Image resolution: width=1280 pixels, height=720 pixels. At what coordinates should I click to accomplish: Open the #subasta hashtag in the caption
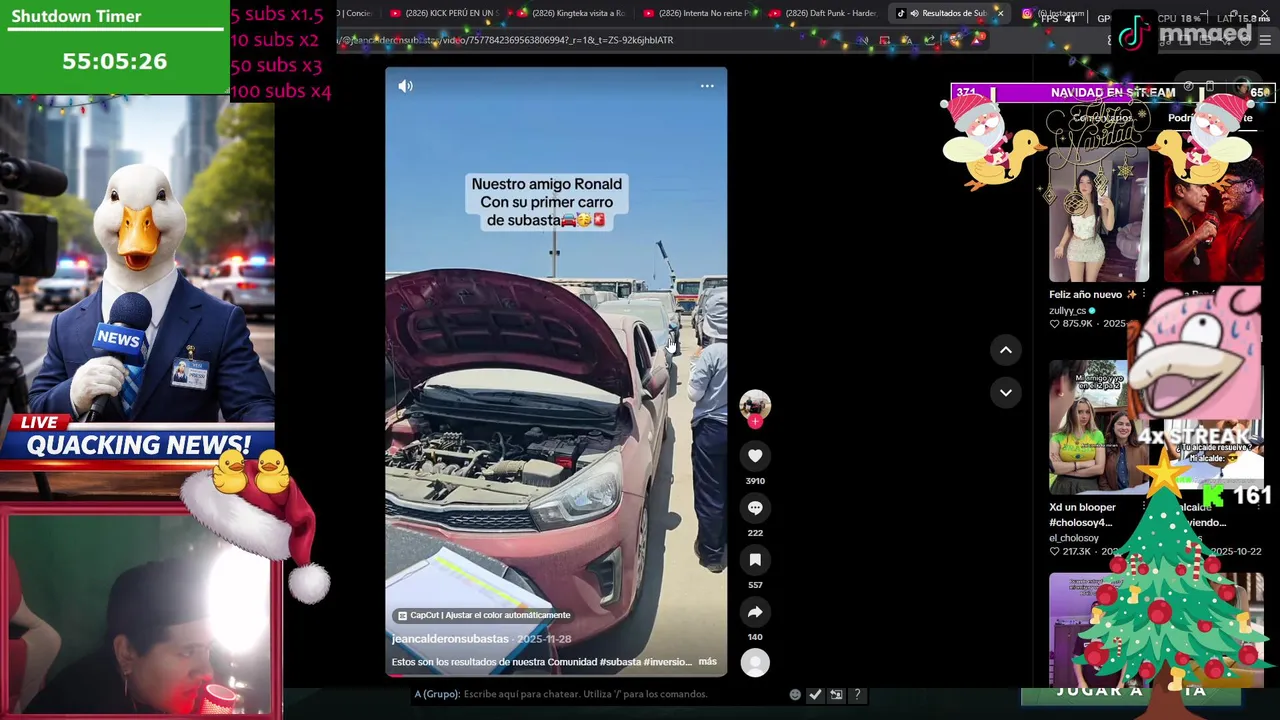pos(620,662)
